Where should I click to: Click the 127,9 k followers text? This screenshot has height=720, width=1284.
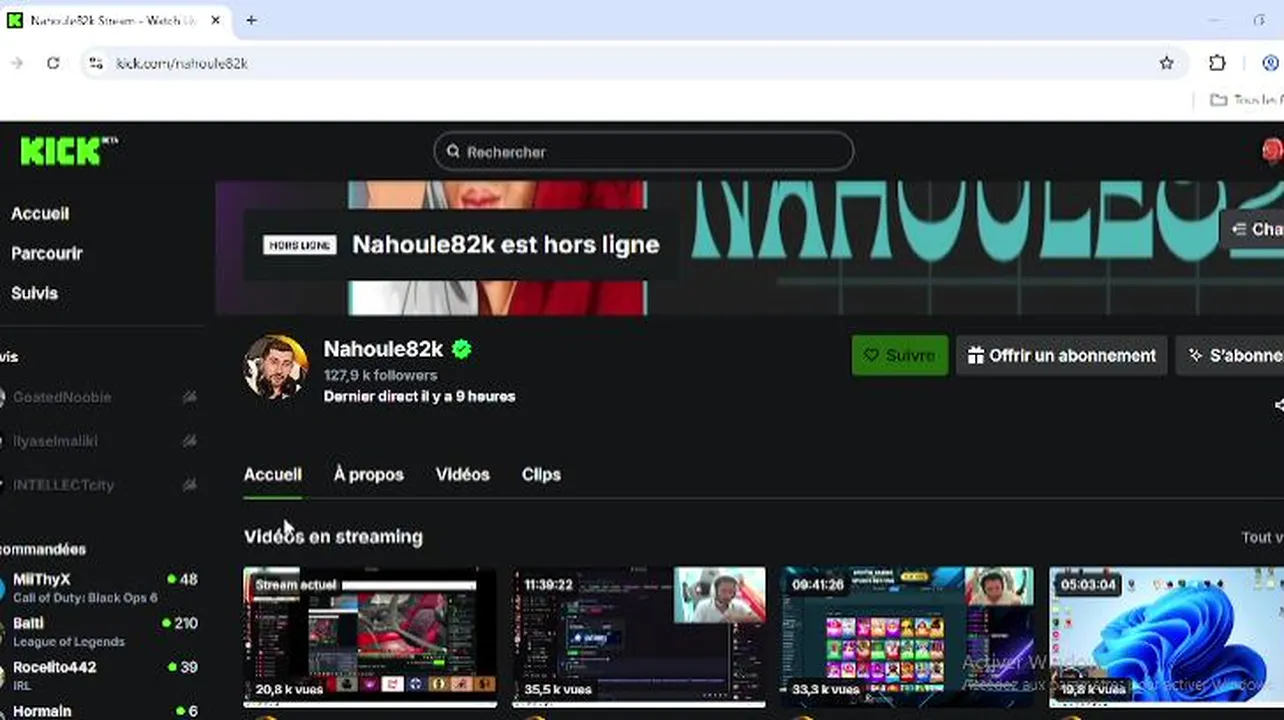[x=381, y=375]
